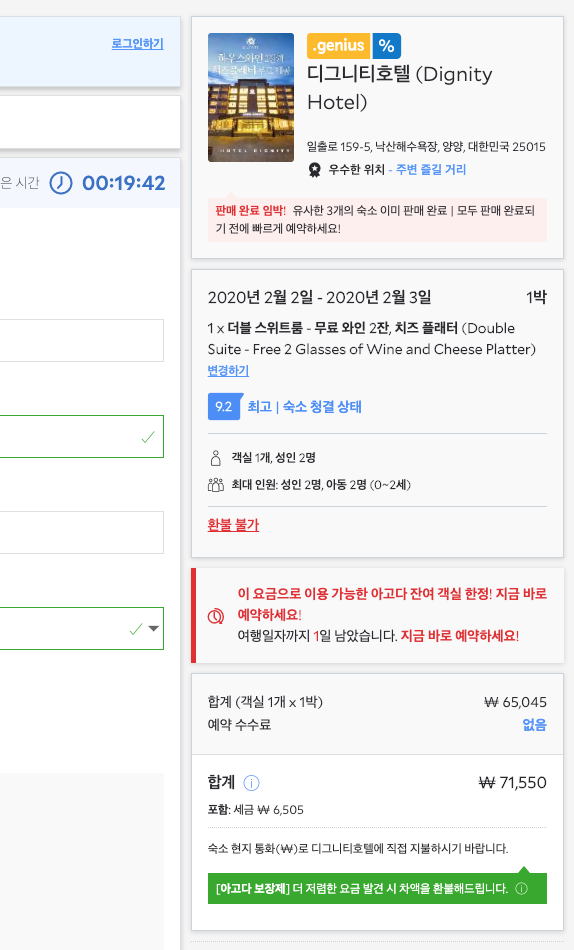Viewport: 574px width, 950px height.
Task: Open the Dignity Hotel thumbnail photo
Action: [x=251, y=98]
